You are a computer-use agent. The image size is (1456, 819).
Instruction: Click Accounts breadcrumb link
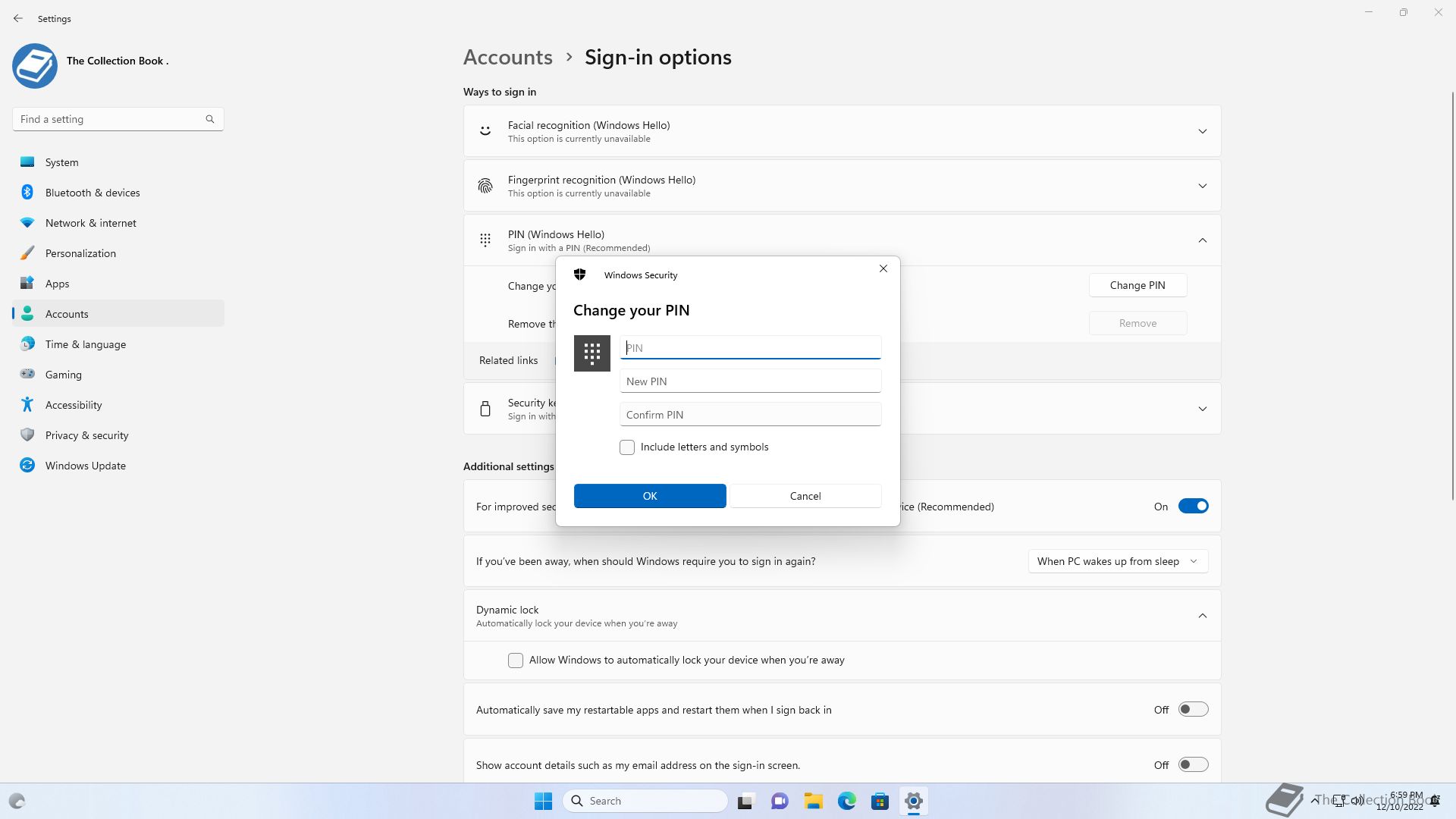point(508,58)
